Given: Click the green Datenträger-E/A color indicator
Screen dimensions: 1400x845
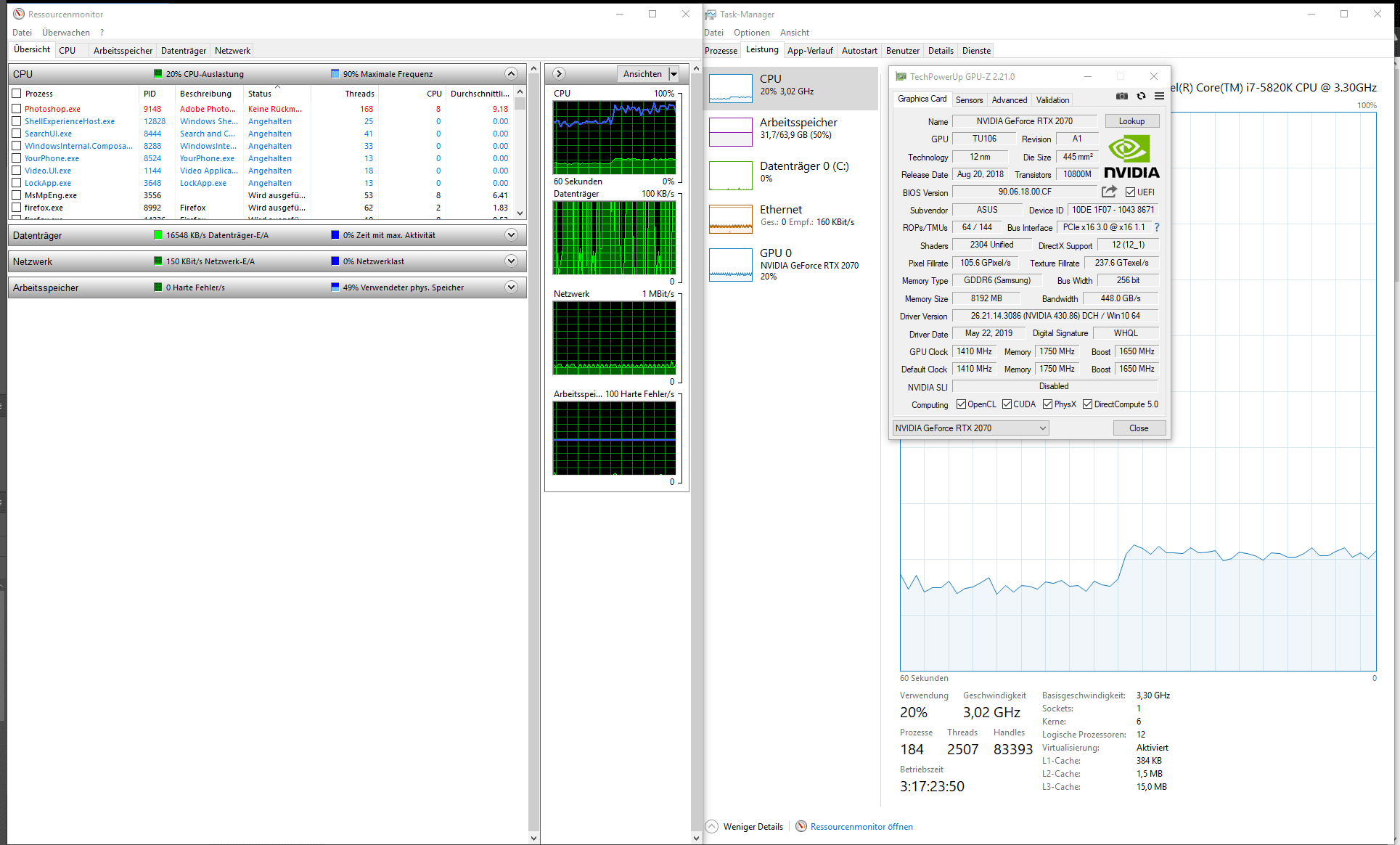Looking at the screenshot, I should click(158, 235).
